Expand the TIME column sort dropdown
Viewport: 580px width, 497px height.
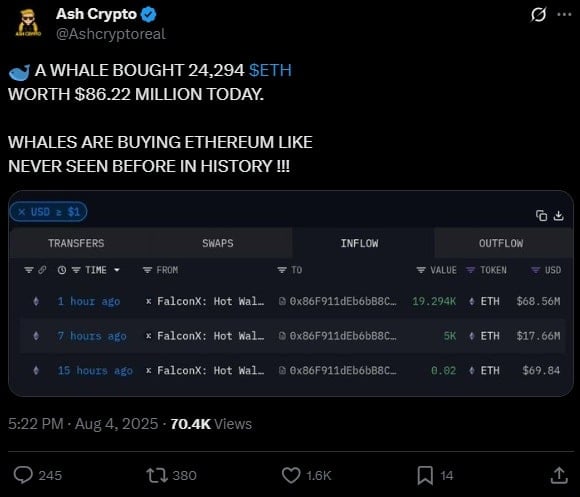coord(117,270)
